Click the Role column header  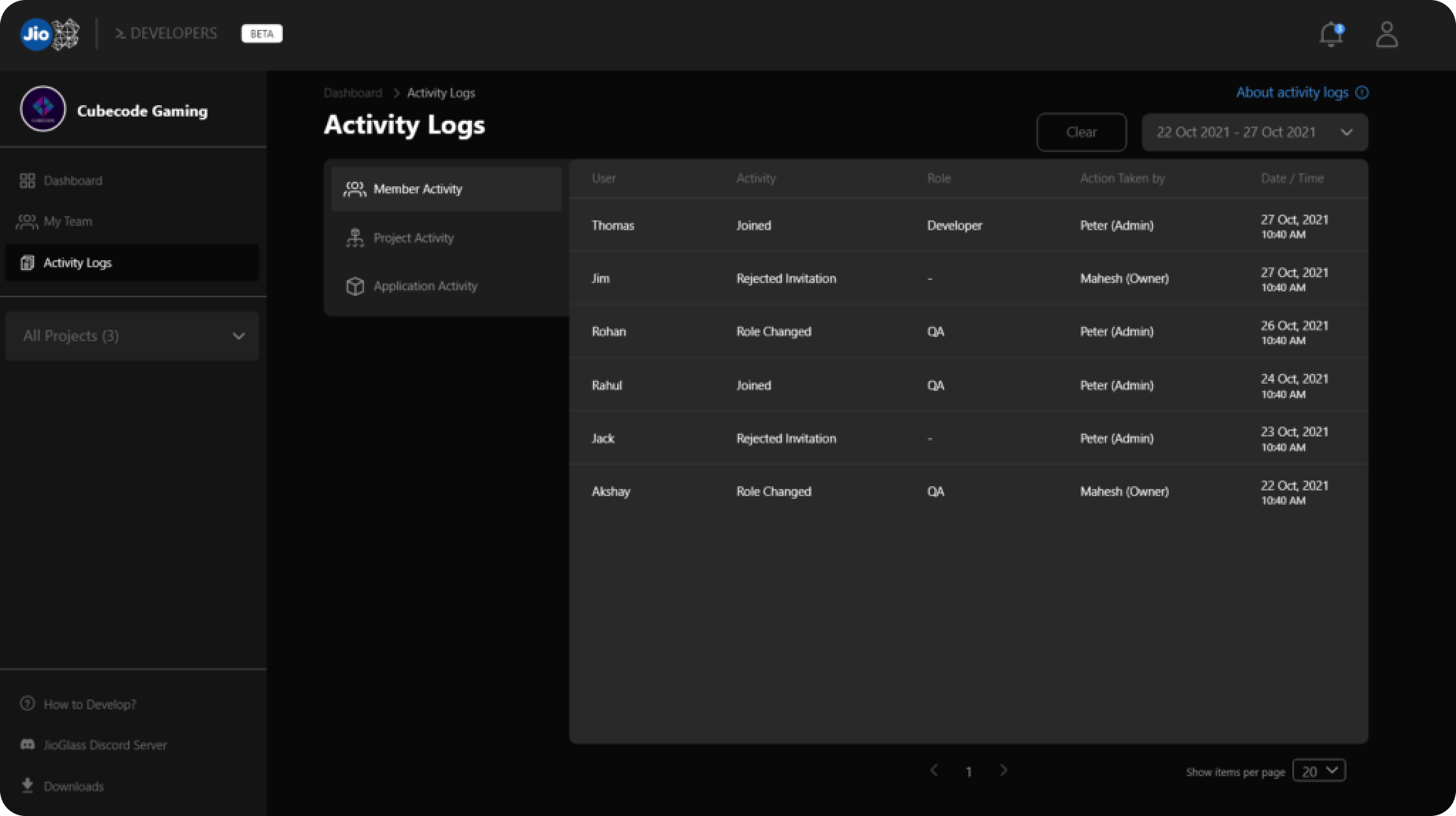[x=938, y=178]
